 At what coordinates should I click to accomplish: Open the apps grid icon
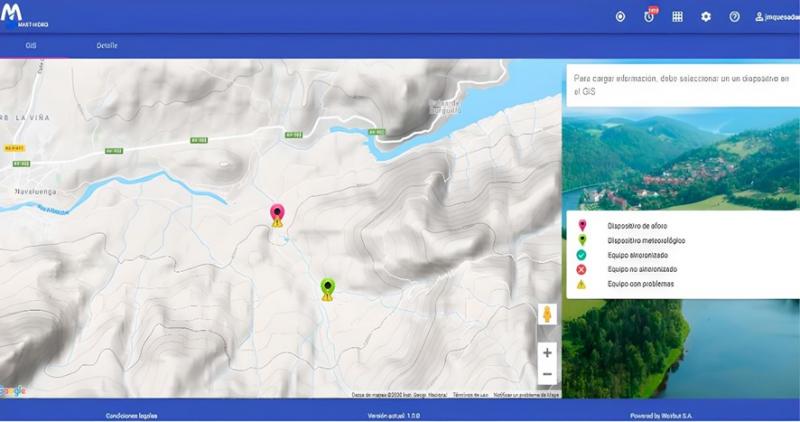click(x=677, y=17)
